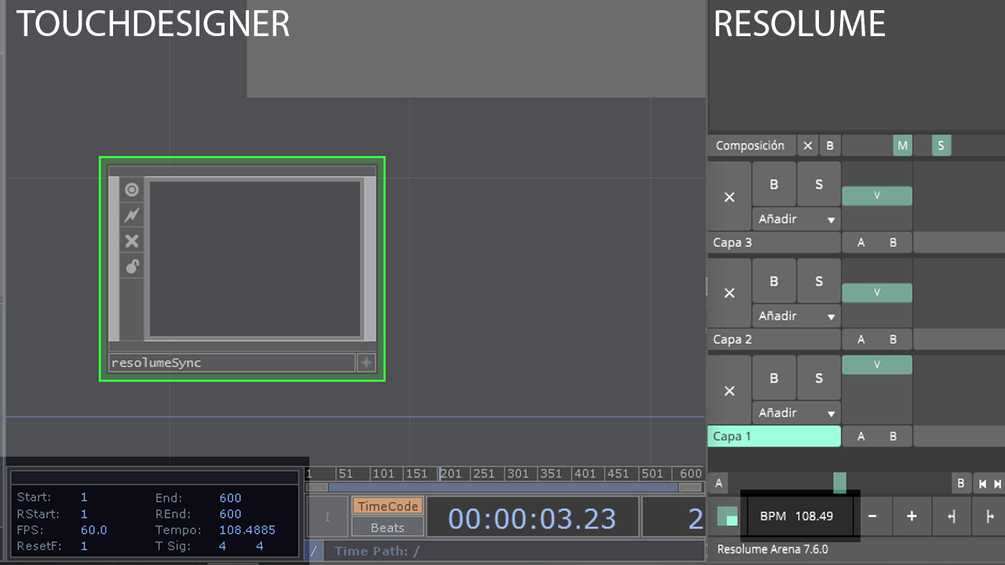This screenshot has width=1005, height=565.
Task: Click the End value 600
Action: click(x=230, y=498)
